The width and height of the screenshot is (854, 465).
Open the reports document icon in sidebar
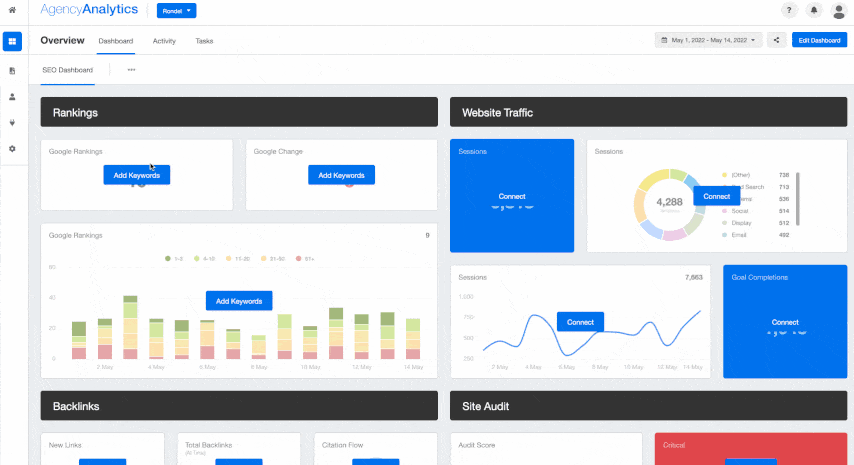click(x=12, y=71)
